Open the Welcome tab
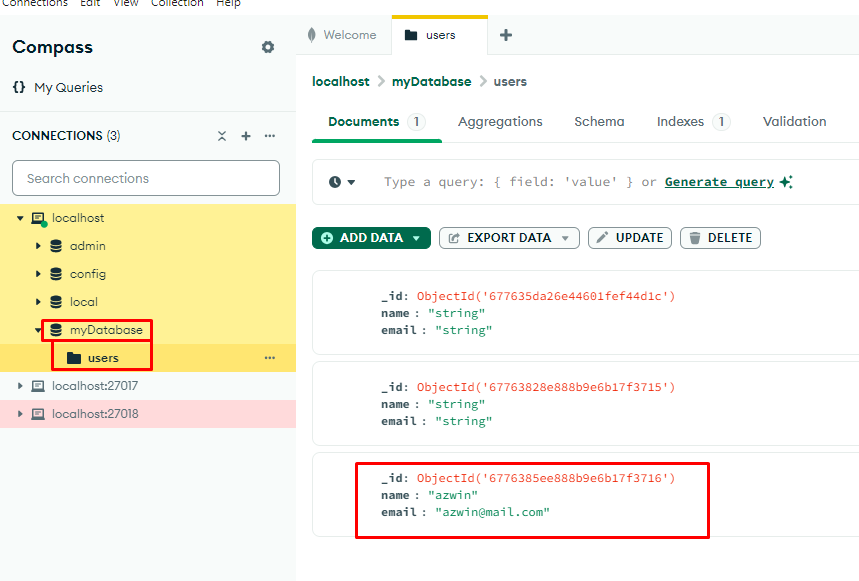The height and width of the screenshot is (581, 859). click(342, 35)
